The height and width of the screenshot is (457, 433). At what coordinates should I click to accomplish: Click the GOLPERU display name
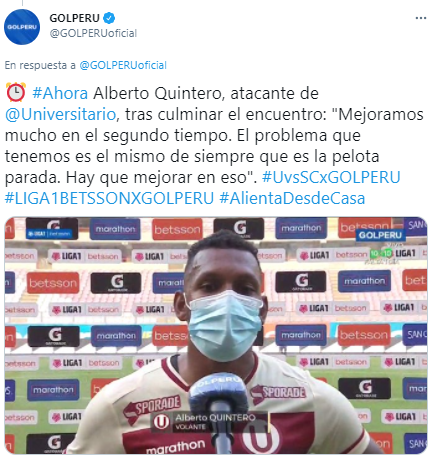click(x=74, y=18)
